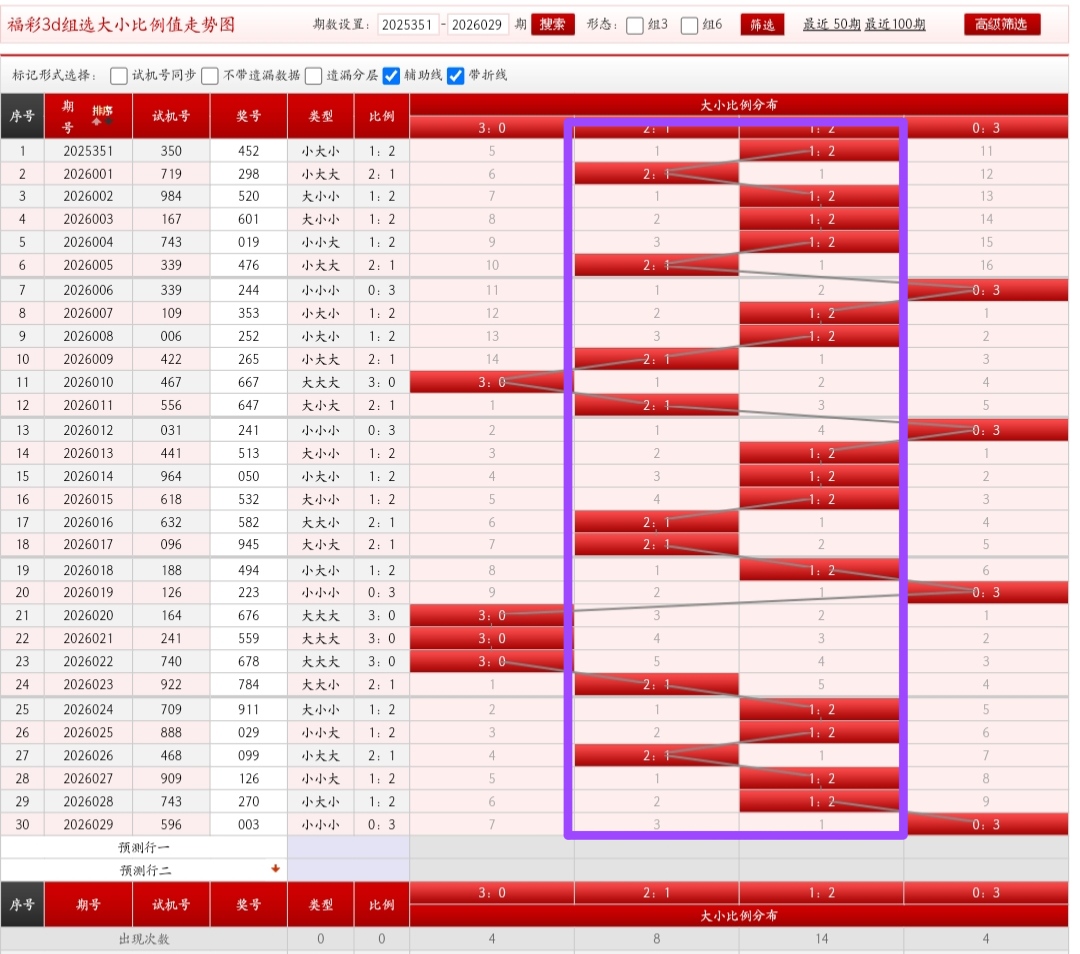Click the end period field 2026029
Viewport: 1080px width, 954px height.
coord(477,25)
